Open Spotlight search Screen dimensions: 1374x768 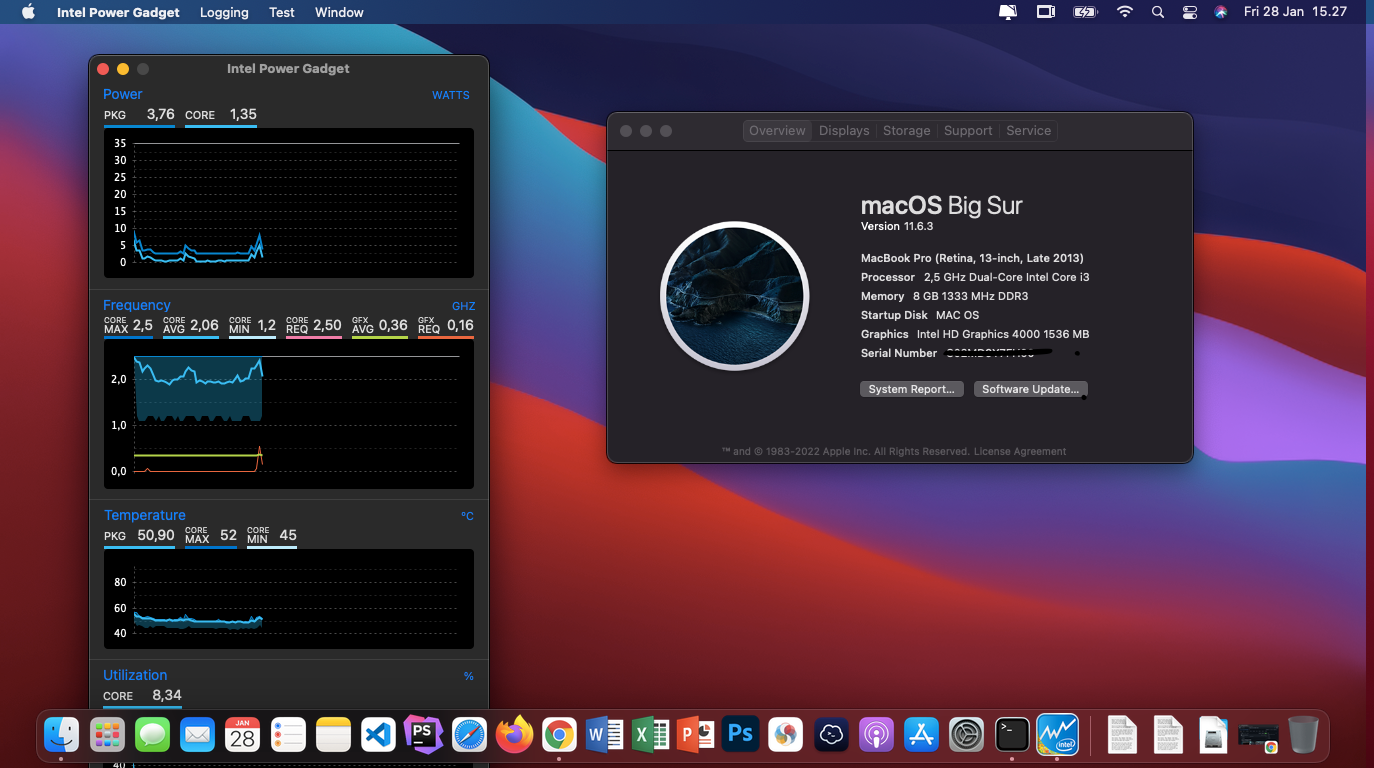point(1157,12)
